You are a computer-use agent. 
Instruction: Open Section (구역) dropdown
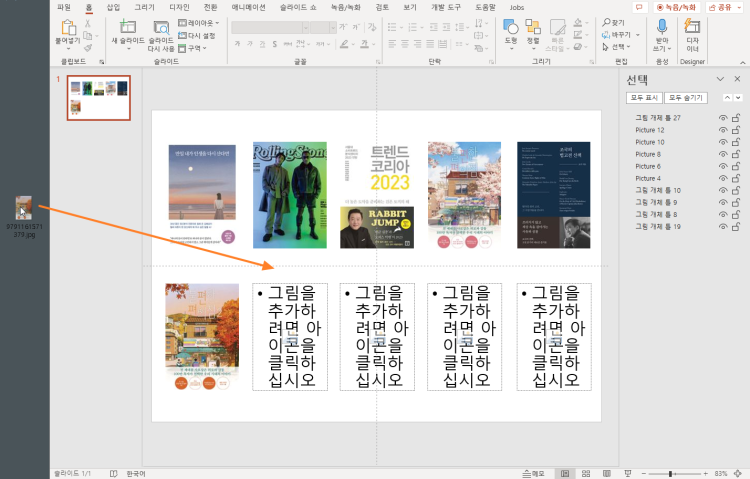click(192, 48)
